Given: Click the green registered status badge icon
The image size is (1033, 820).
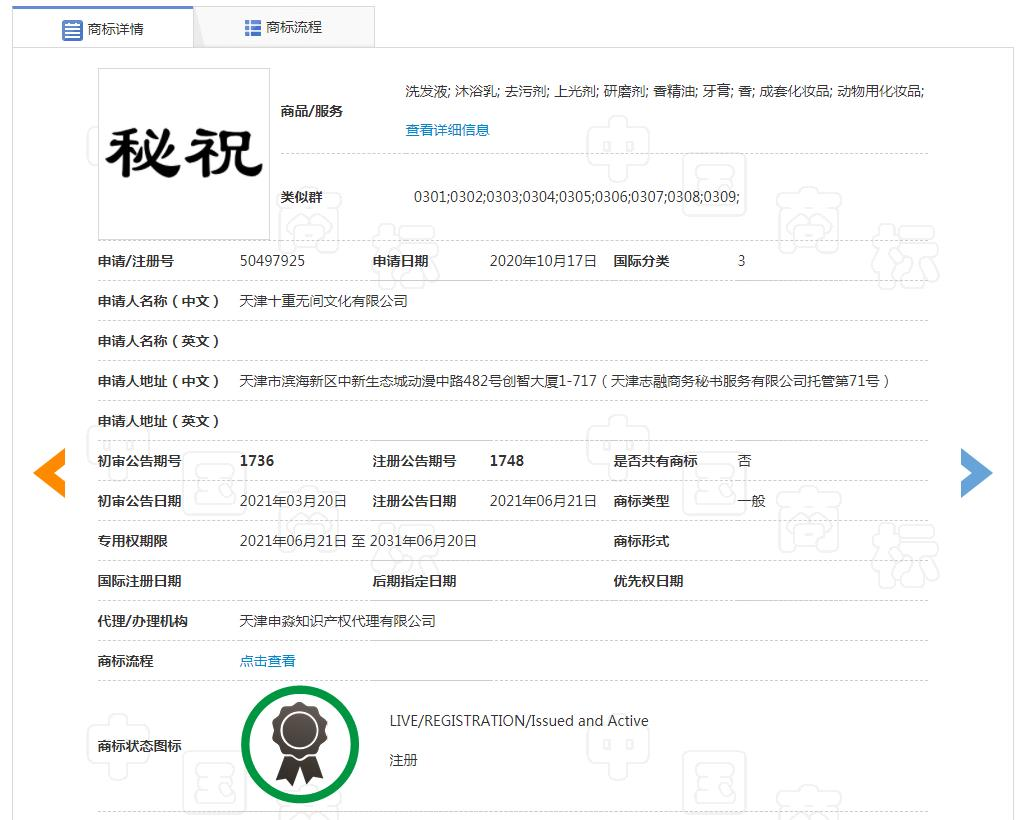Looking at the screenshot, I should [300, 744].
